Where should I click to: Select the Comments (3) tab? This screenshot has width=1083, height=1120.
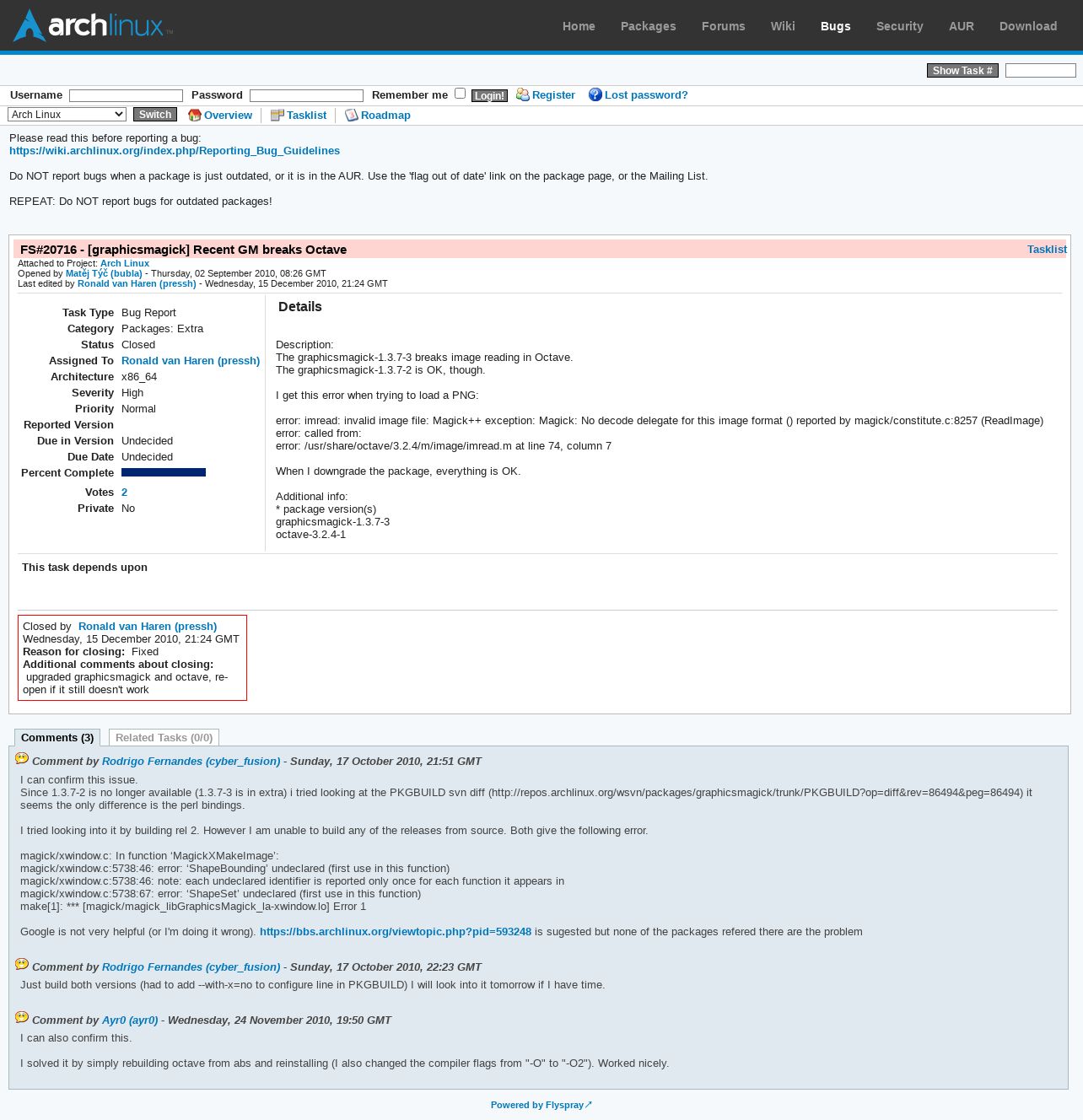57,738
